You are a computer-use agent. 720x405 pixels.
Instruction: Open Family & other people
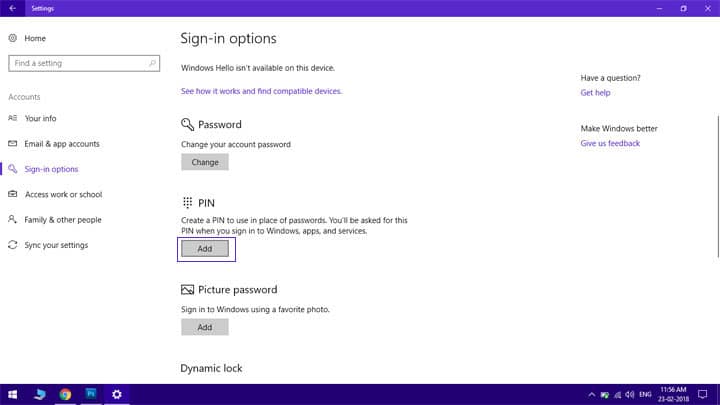click(x=63, y=219)
